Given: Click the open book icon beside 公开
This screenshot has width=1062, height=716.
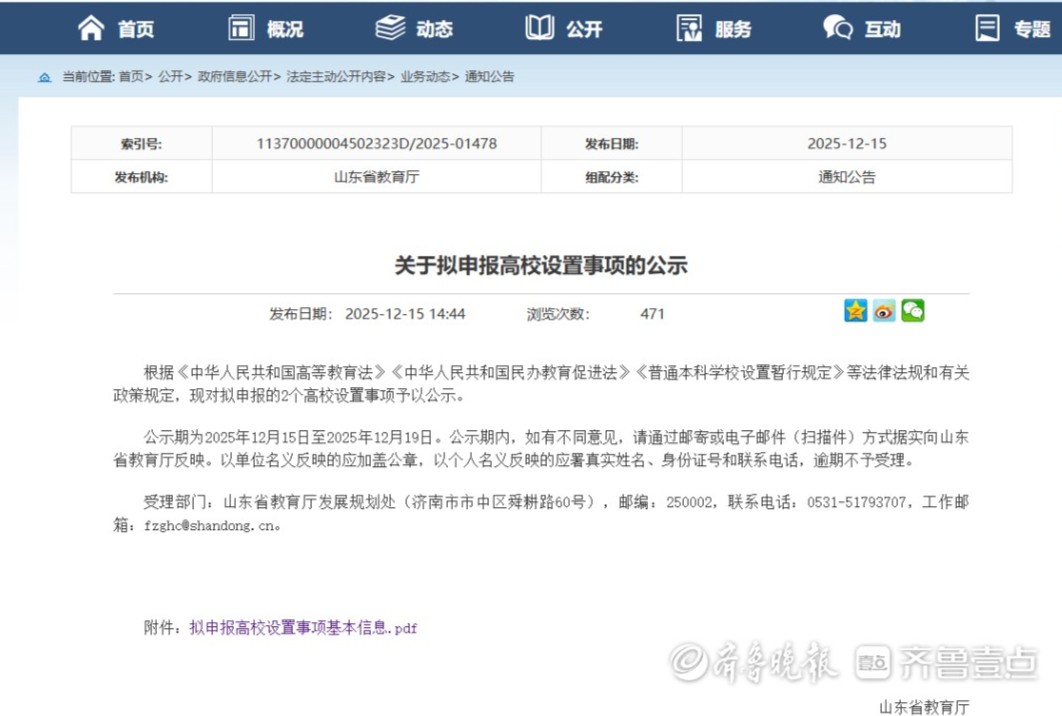Looking at the screenshot, I should coord(540,28).
